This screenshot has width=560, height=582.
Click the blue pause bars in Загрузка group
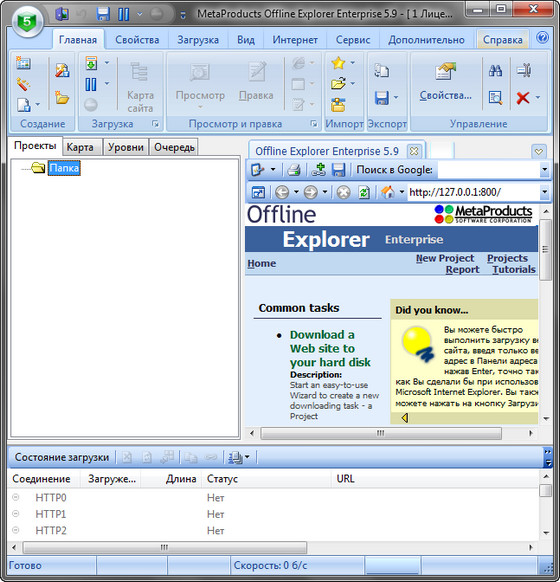[91, 84]
